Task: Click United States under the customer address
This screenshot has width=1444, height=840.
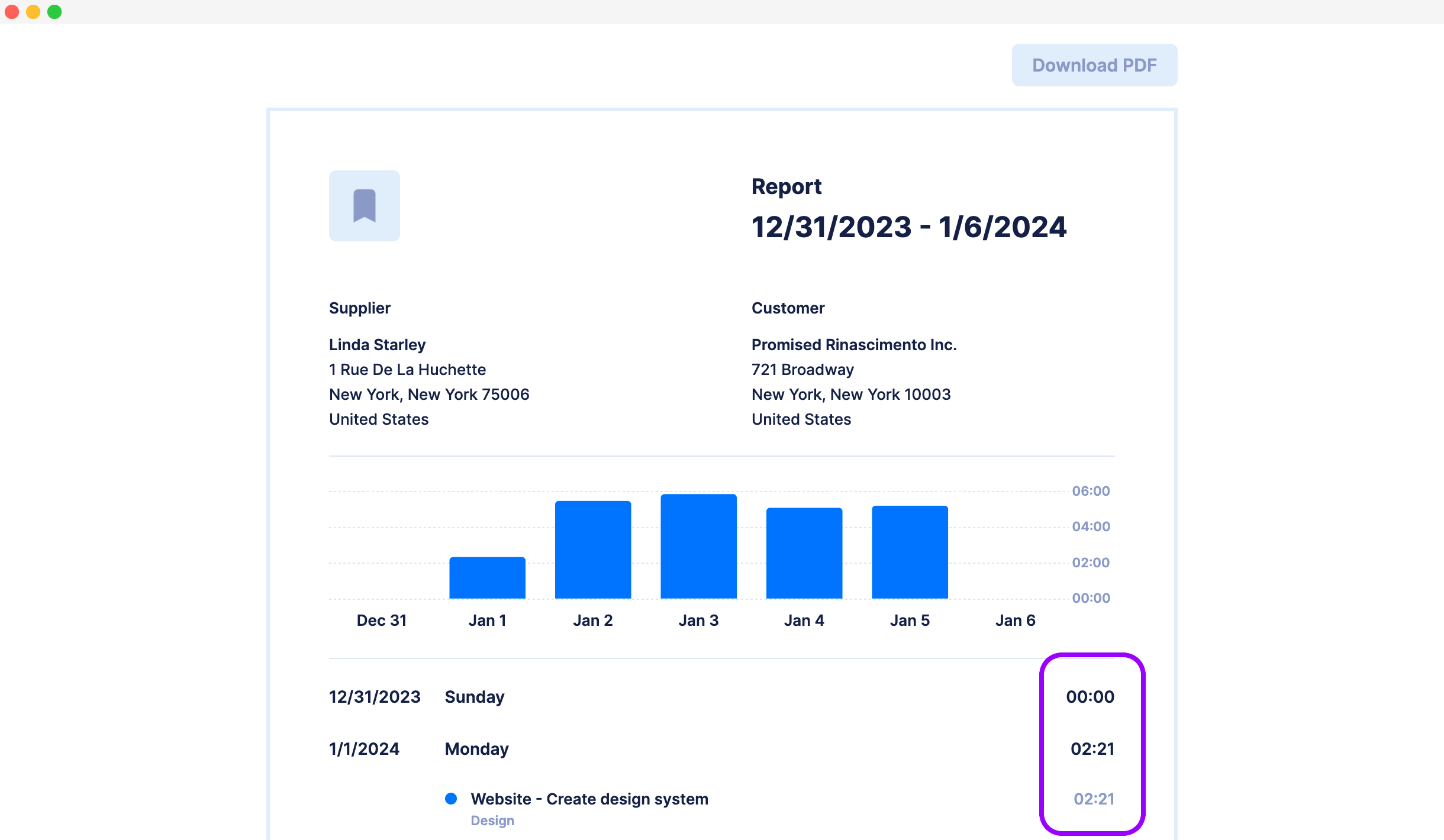Action: [801, 419]
